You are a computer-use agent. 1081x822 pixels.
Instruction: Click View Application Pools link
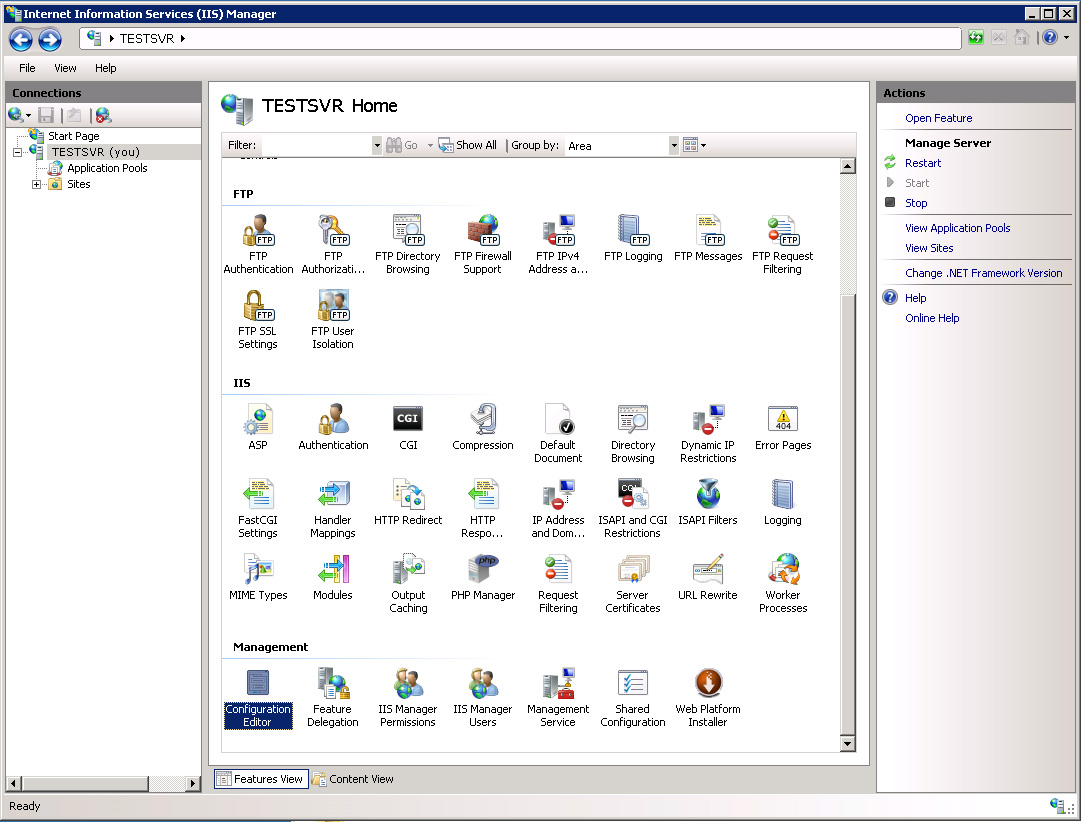tap(958, 228)
